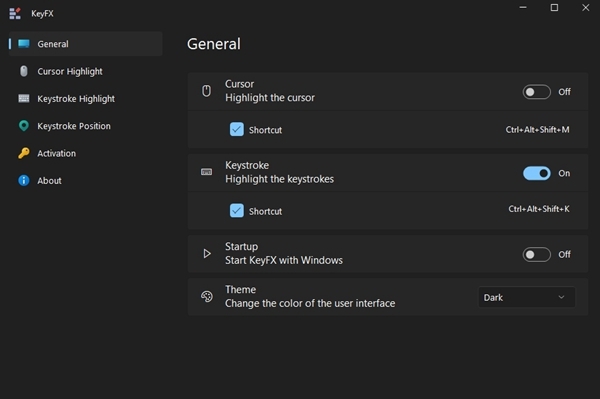Enable Start KeyFX with Windows toggle
The image size is (600, 399).
[x=536, y=254]
